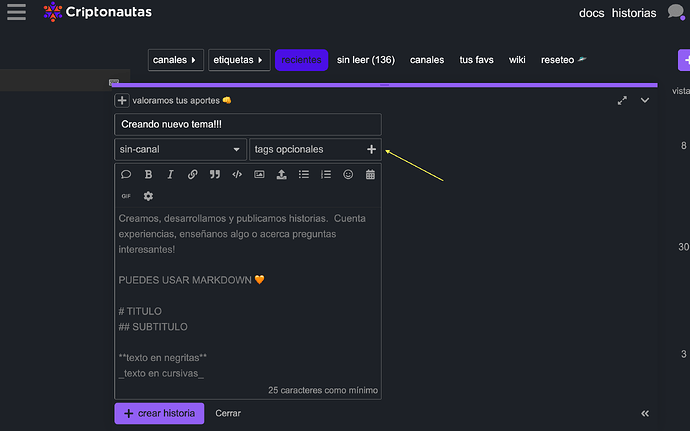Insert a date with the calendar icon
The height and width of the screenshot is (431, 690).
(x=370, y=174)
